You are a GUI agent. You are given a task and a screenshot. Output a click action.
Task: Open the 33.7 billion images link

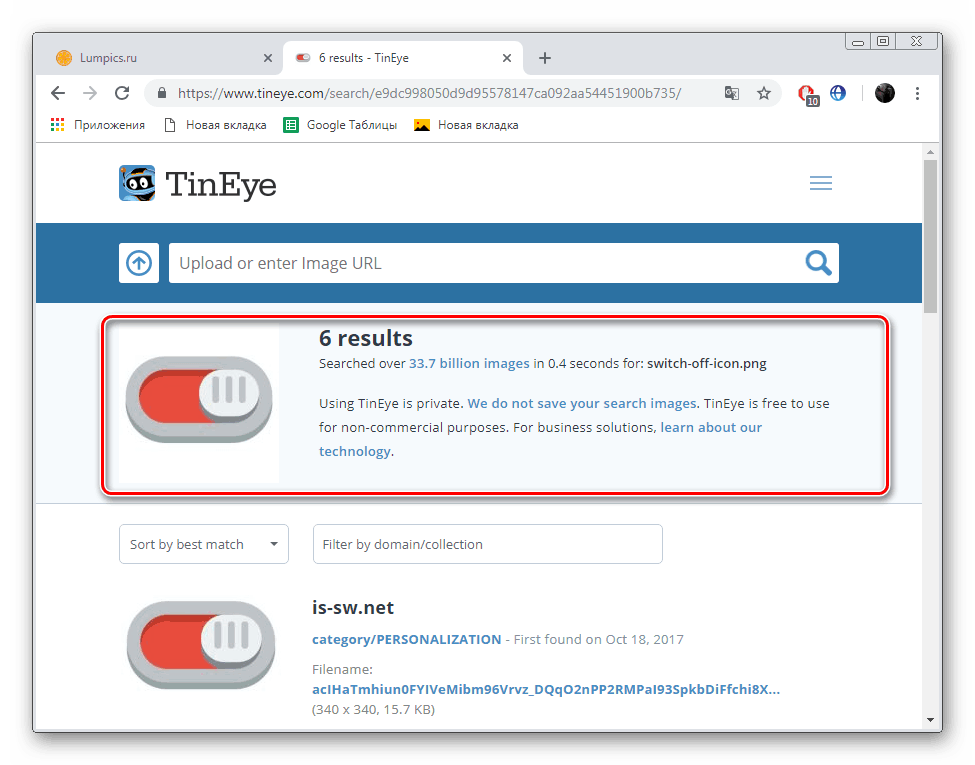pos(469,363)
